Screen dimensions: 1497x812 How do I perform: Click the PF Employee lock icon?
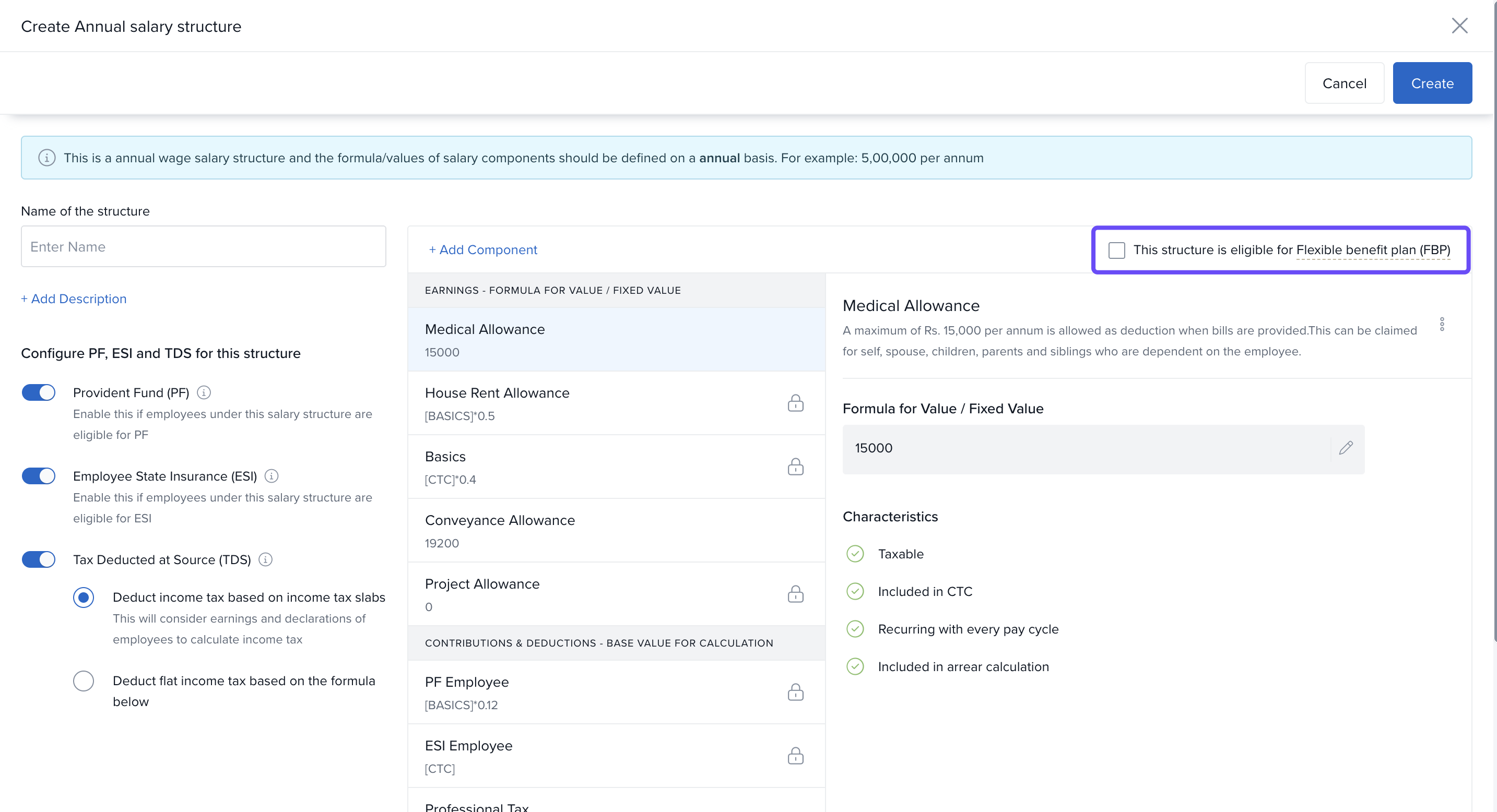(x=795, y=692)
